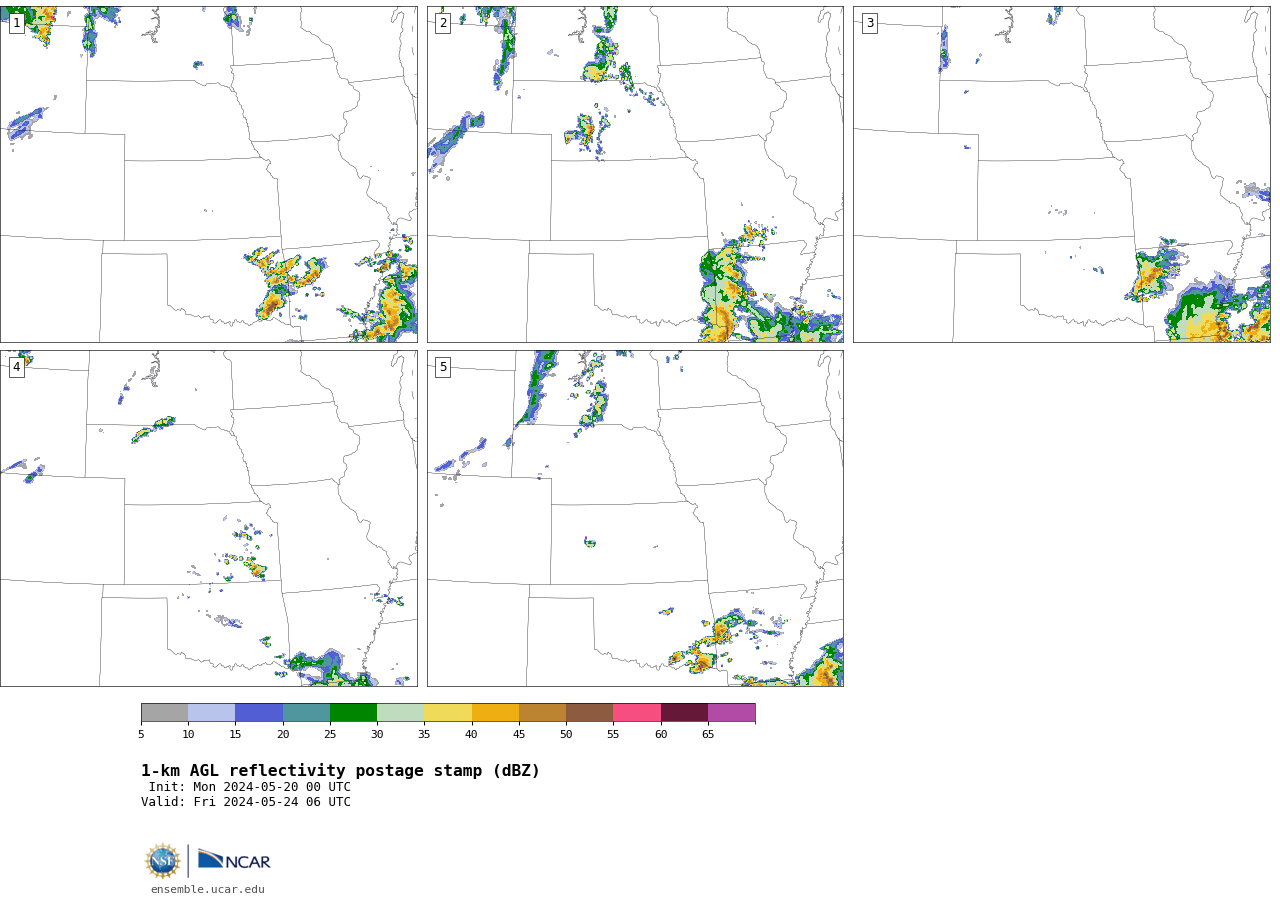Open ensemble member 2 reflectivity map
The width and height of the screenshot is (1280, 901).
[x=635, y=174]
